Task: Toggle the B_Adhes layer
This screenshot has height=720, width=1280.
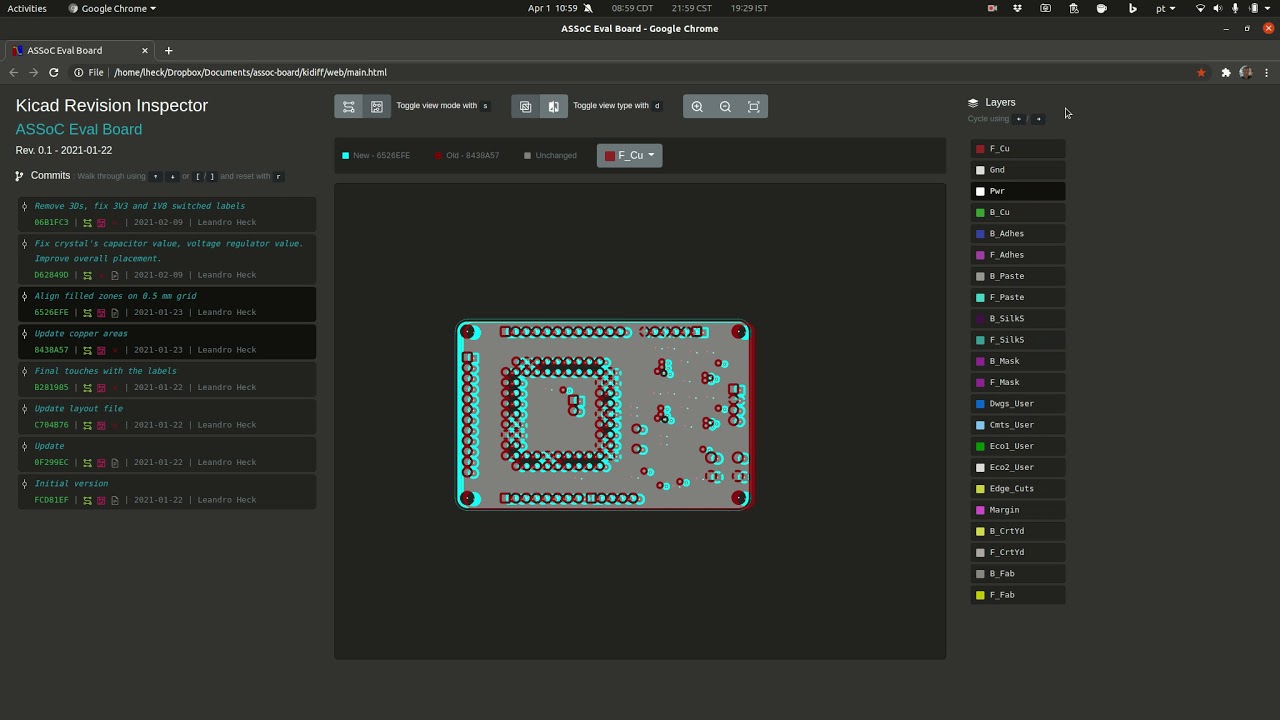Action: click(1017, 233)
